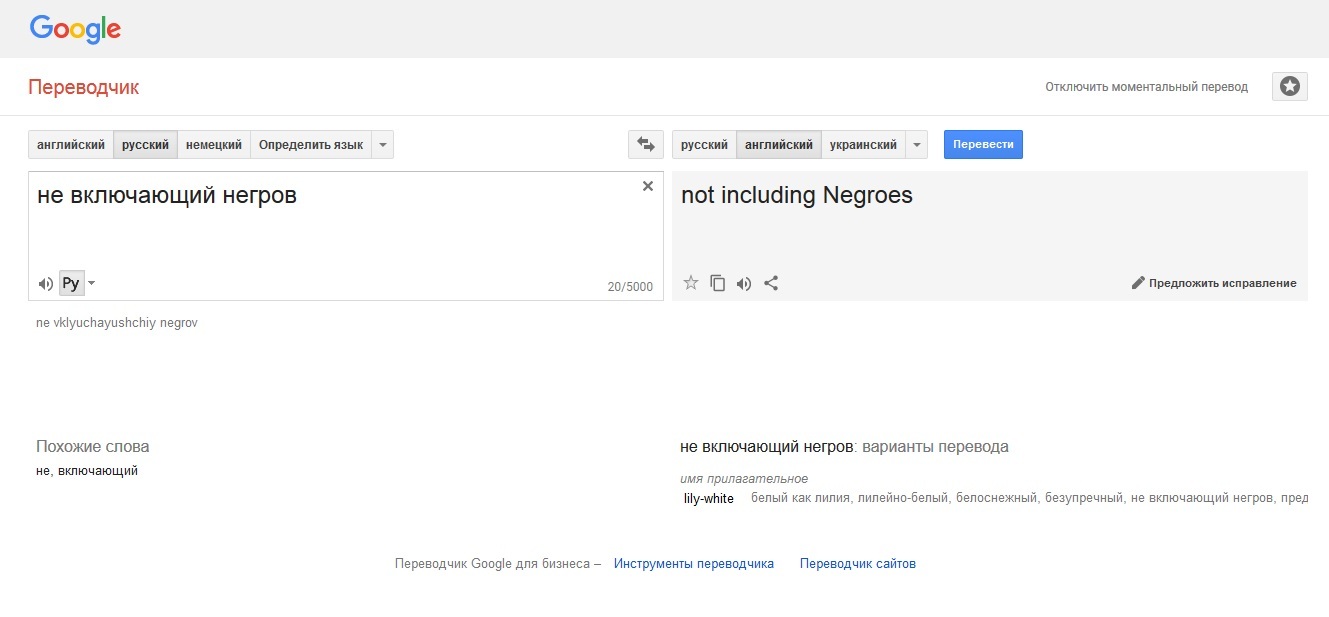Image resolution: width=1329 pixels, height=617 pixels.
Task: Listen to the source text pronunciation
Action: click(x=45, y=284)
